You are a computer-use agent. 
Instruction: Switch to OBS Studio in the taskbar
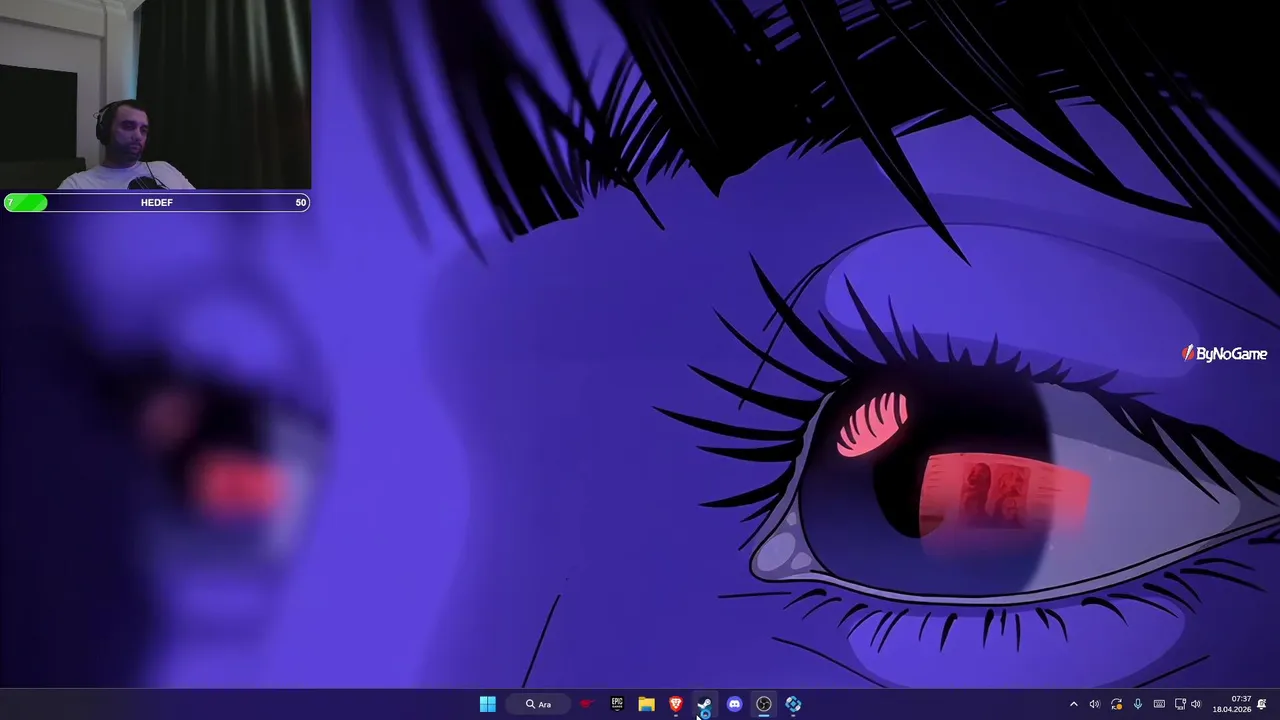pyautogui.click(x=764, y=704)
